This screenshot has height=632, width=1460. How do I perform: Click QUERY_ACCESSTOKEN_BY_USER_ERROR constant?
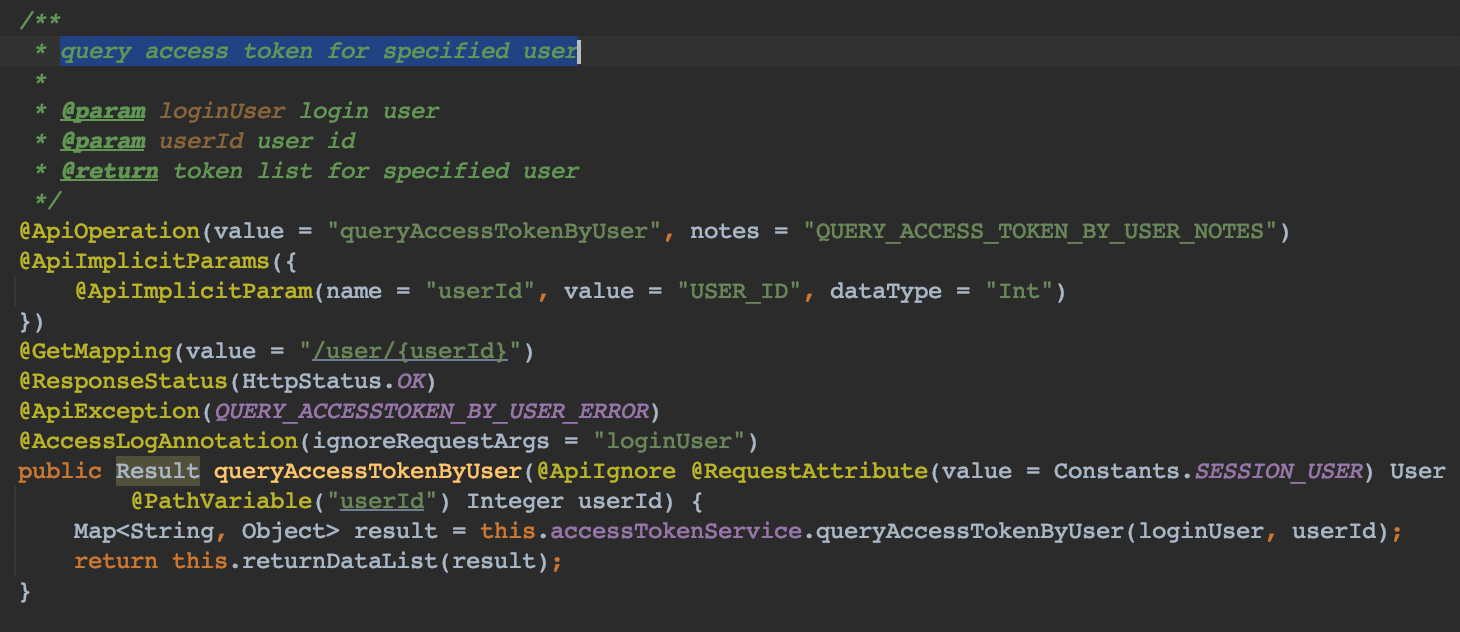[431, 411]
